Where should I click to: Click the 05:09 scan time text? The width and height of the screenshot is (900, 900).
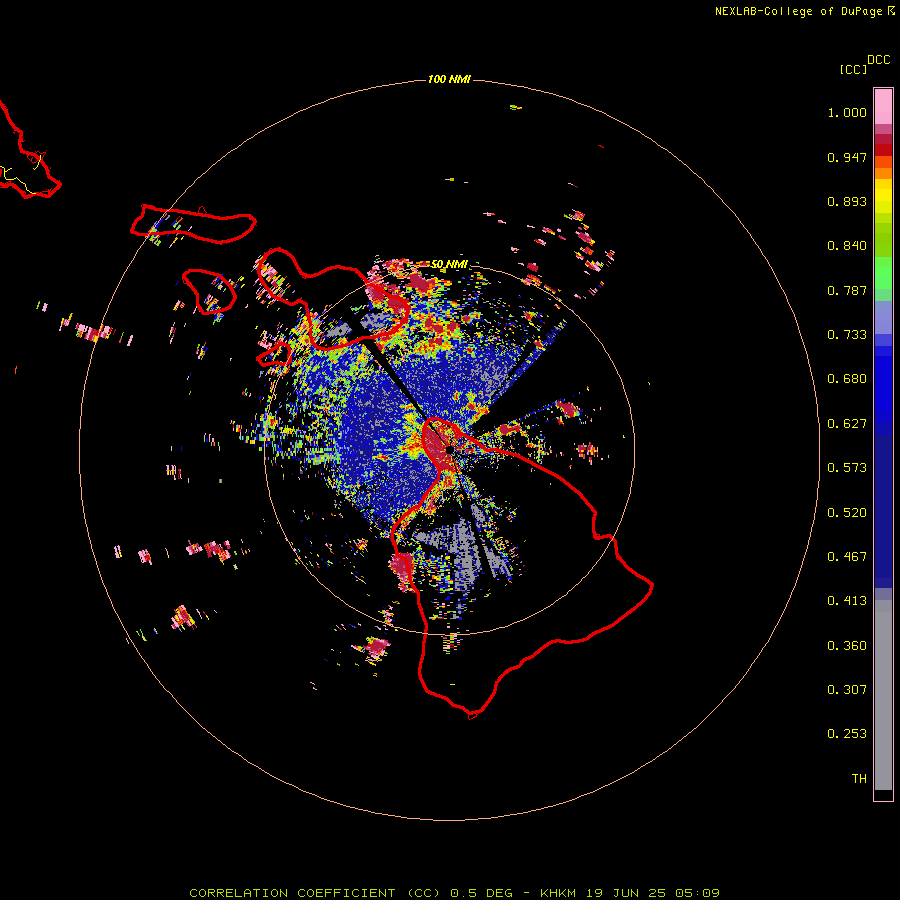[x=696, y=893]
